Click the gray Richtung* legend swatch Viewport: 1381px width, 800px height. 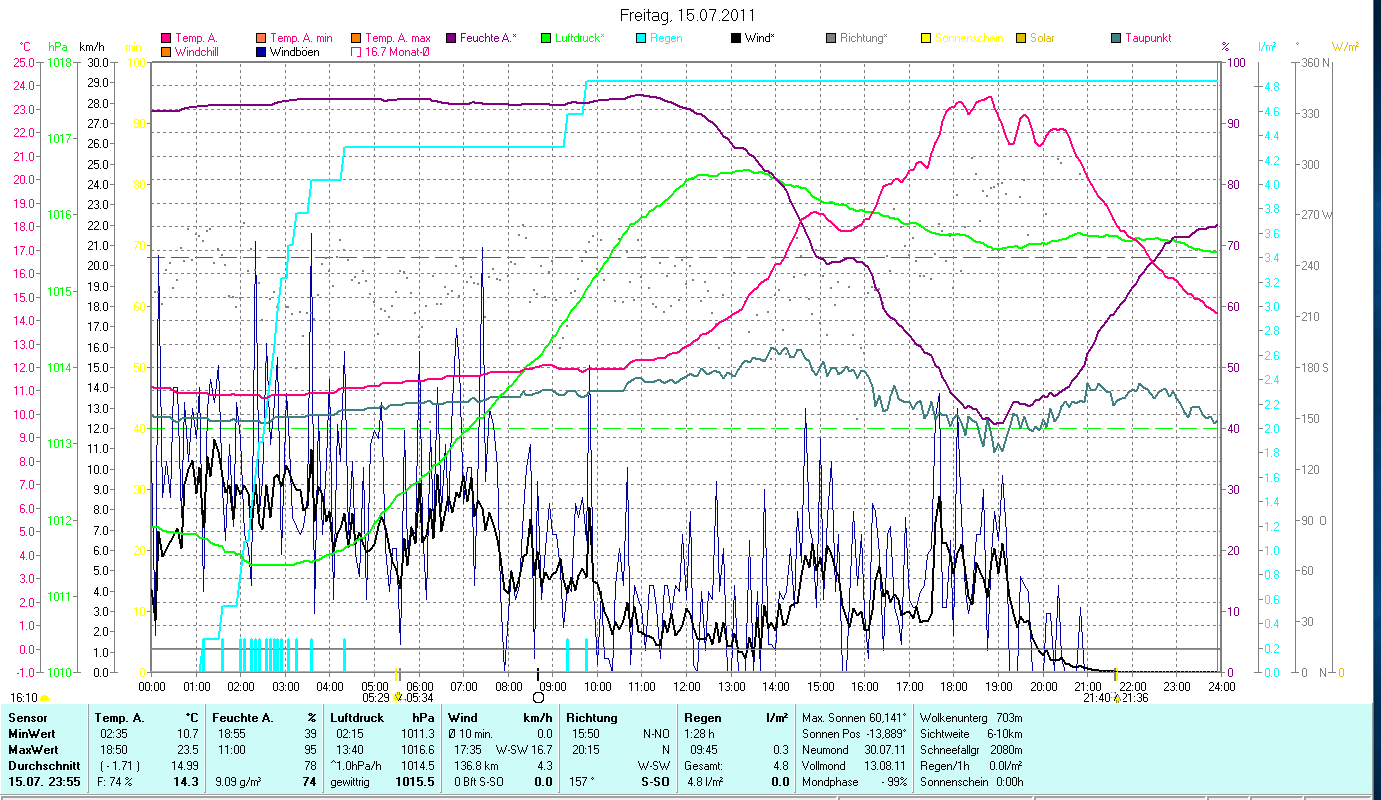pyautogui.click(x=831, y=38)
